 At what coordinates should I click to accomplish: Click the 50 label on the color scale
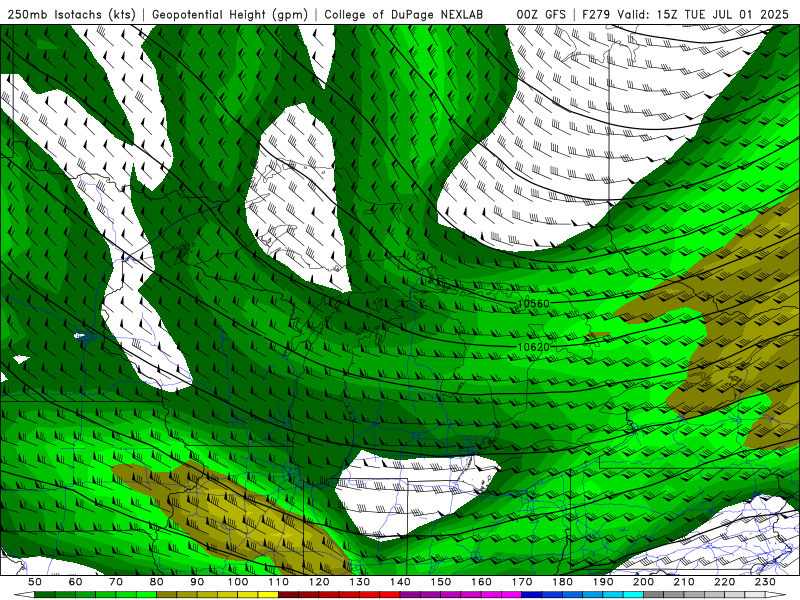(35, 582)
